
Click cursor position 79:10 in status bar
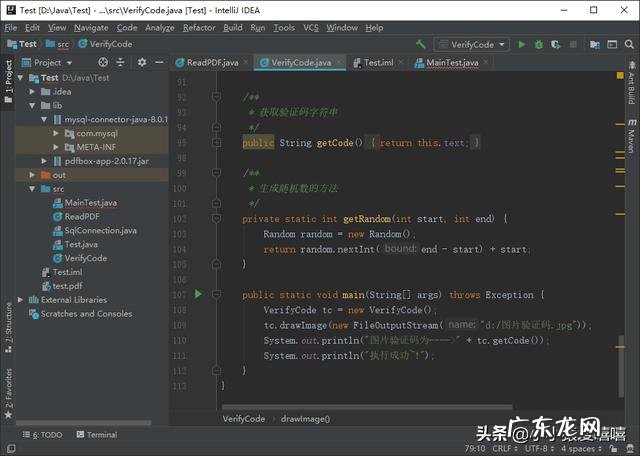475,449
